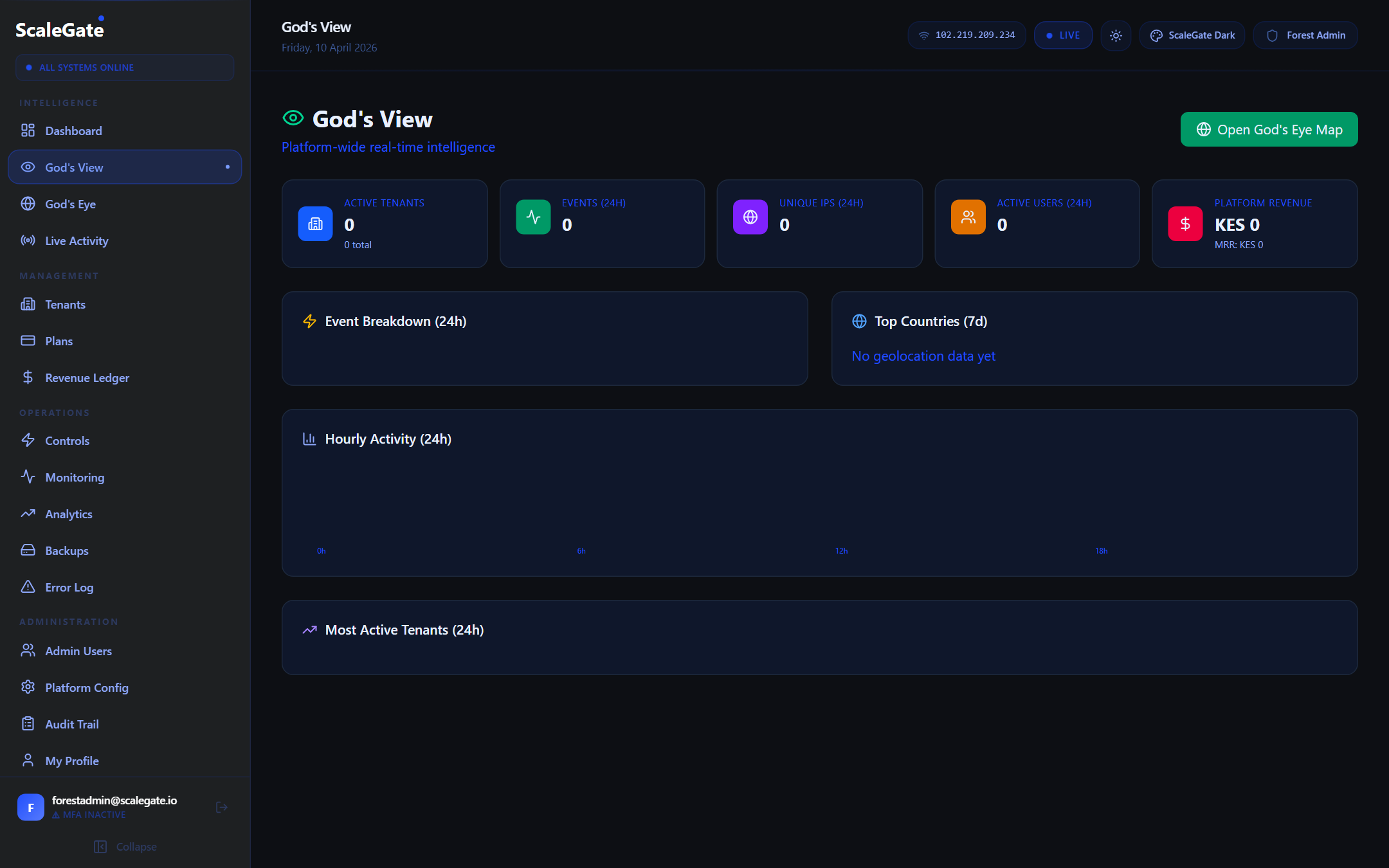Open the Forest Admin role menu
Viewport: 1389px width, 868px height.
1305,35
